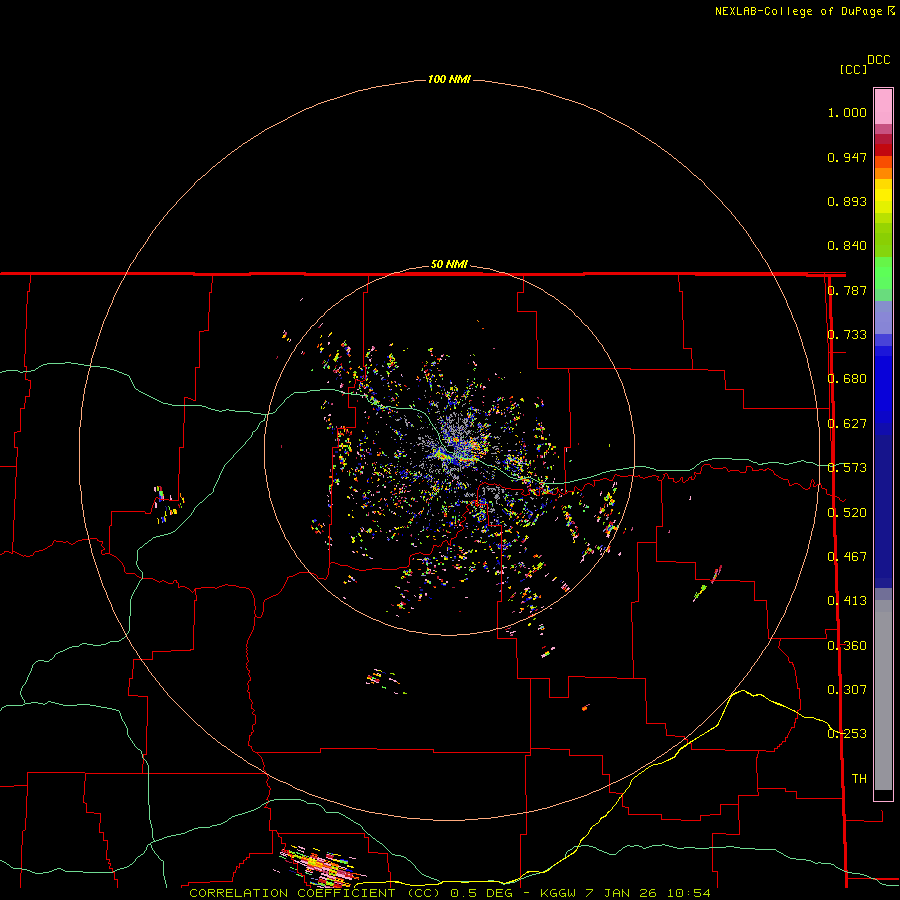
Task: Click the TH threshold label on the legend
Action: [x=859, y=779]
